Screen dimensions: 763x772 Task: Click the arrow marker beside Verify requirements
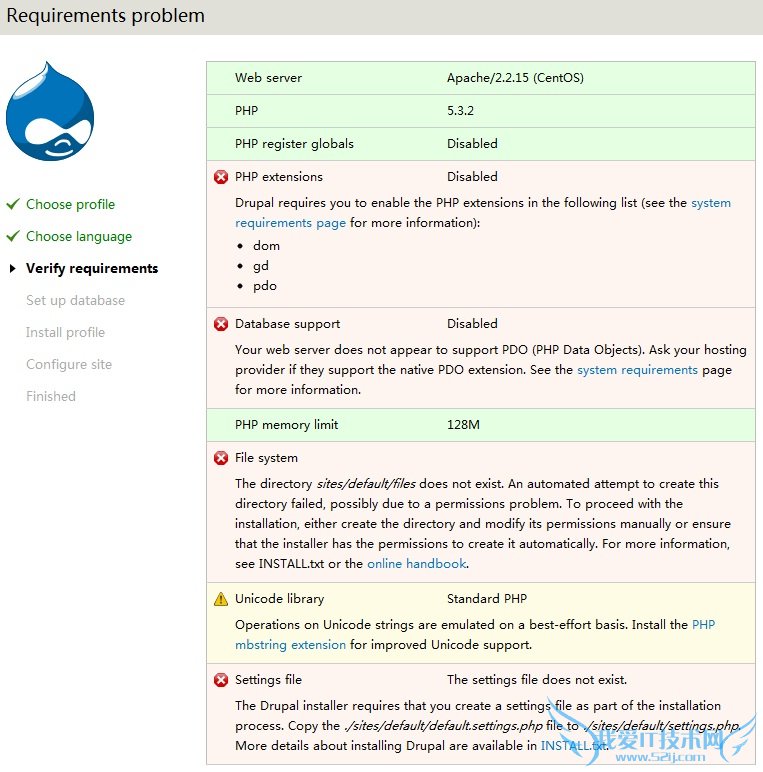tap(13, 268)
